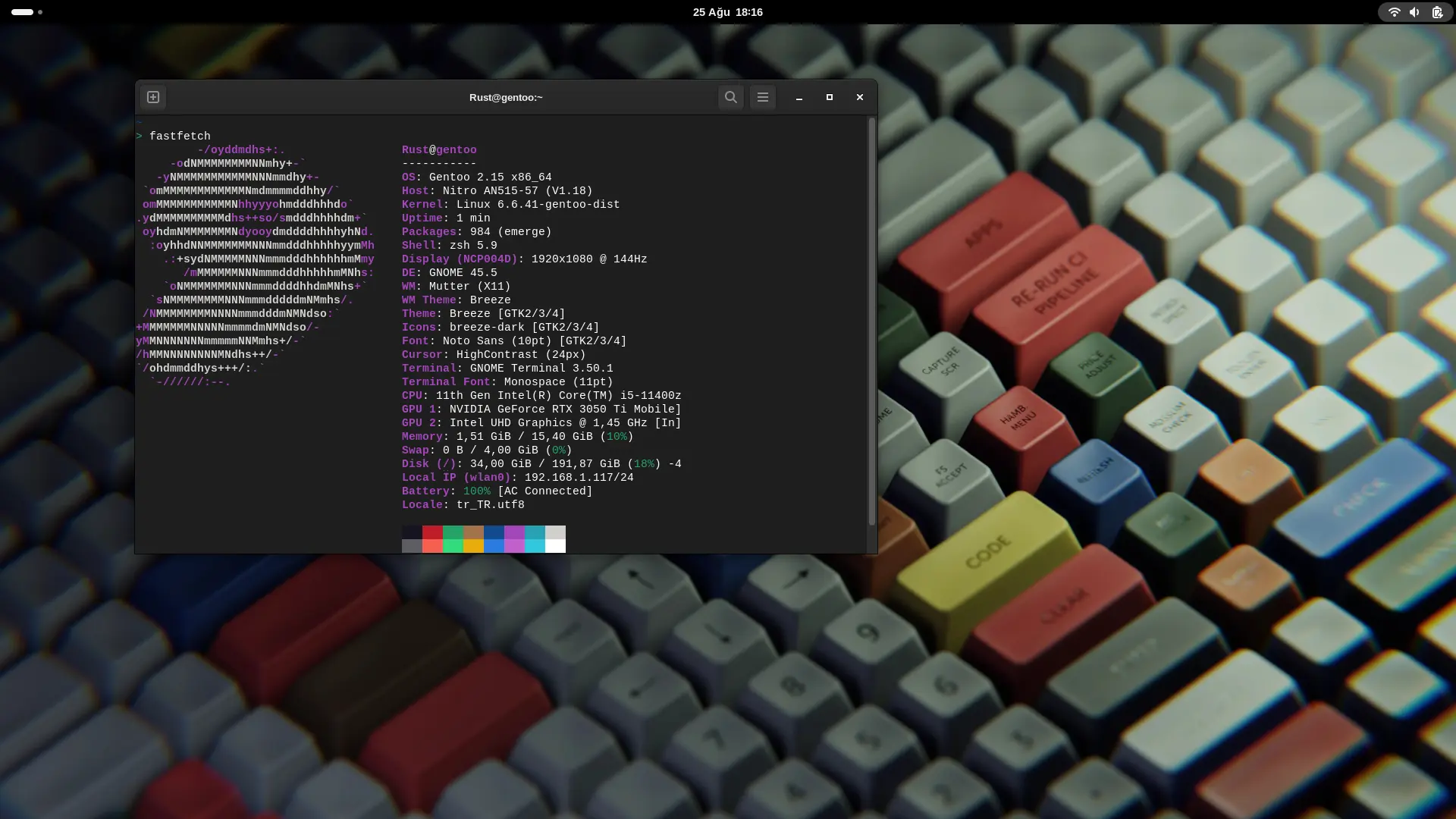The width and height of the screenshot is (1456, 819).
Task: Click the "Theme: Breeze [GTK2/3/4]" line
Action: coord(484,314)
